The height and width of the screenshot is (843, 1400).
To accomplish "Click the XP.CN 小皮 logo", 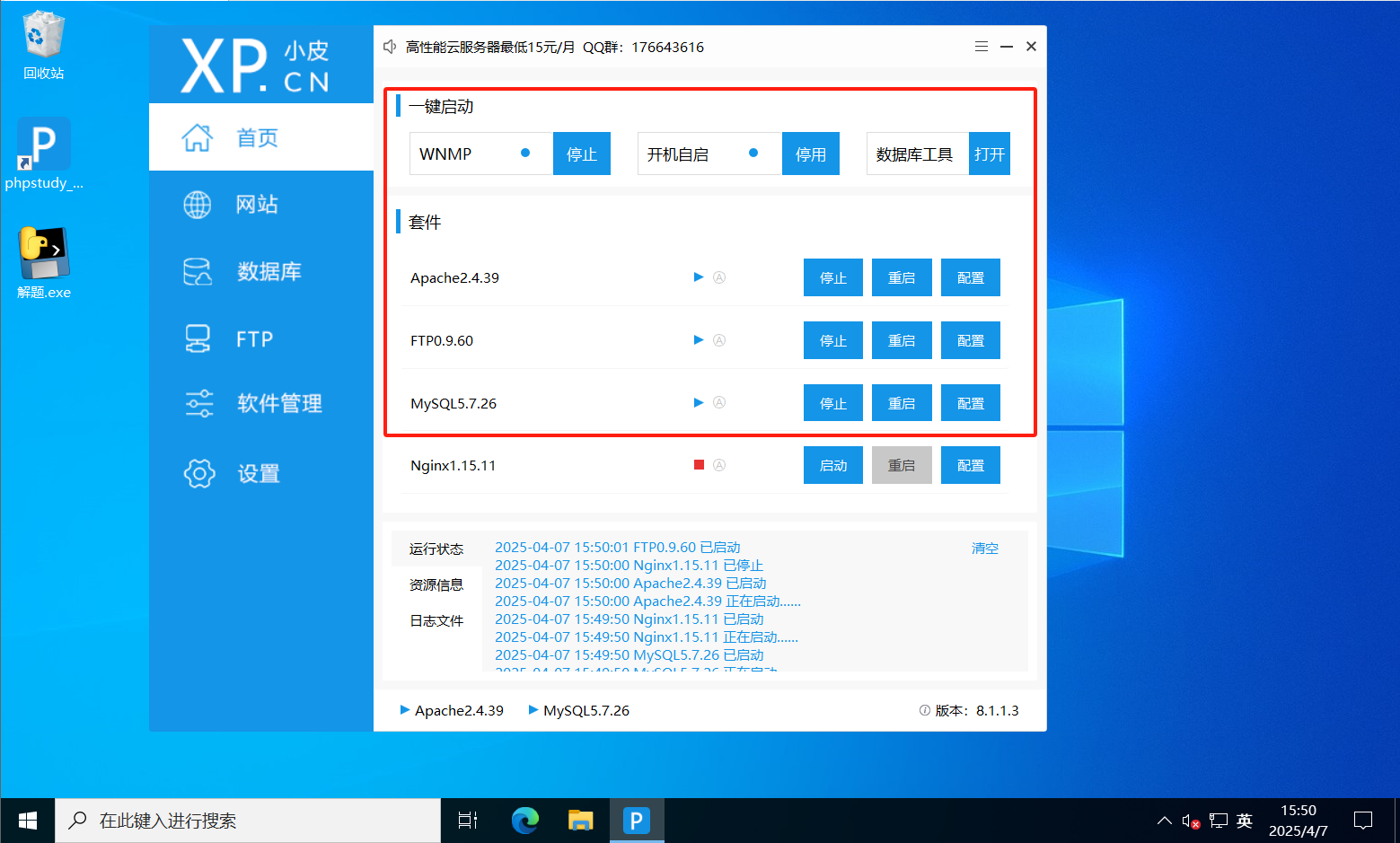I will click(x=256, y=66).
